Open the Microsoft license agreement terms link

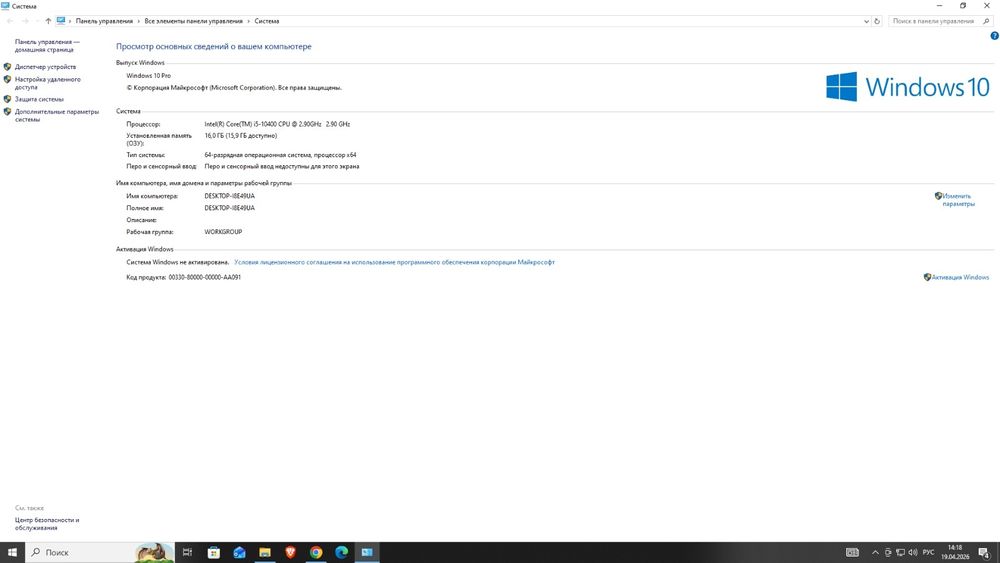(394, 262)
